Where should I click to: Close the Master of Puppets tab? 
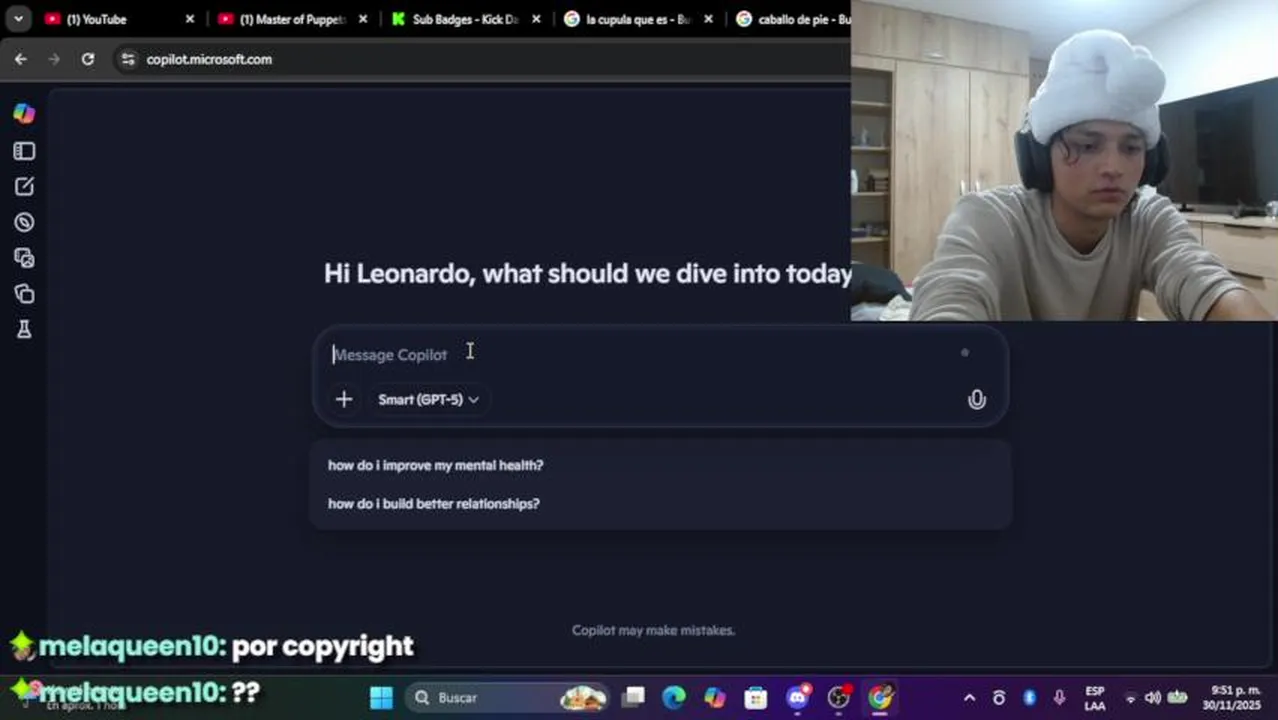tap(363, 19)
